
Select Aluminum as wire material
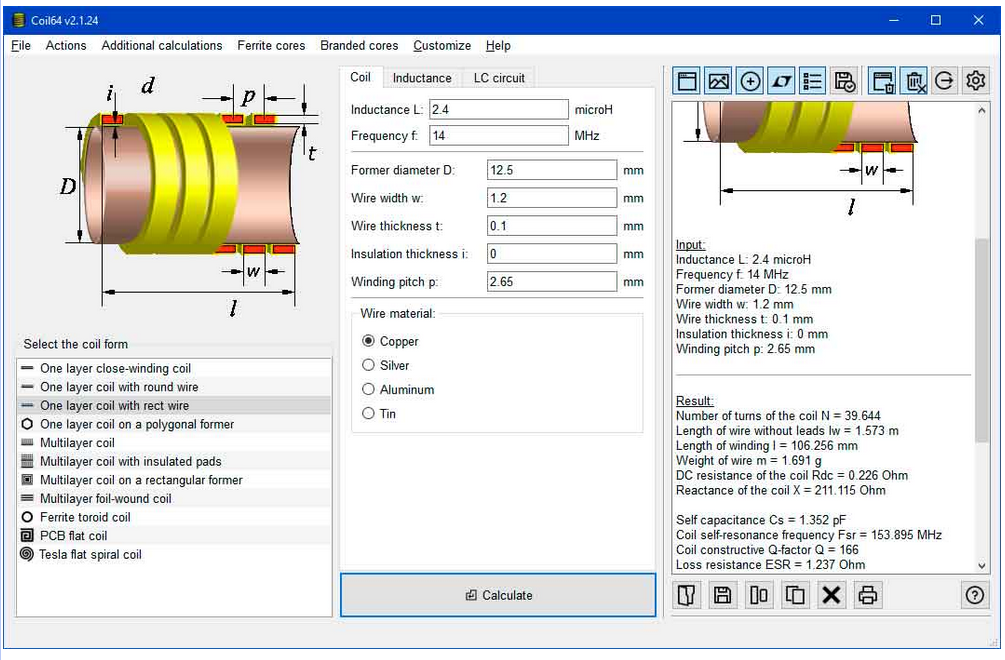coord(398,390)
